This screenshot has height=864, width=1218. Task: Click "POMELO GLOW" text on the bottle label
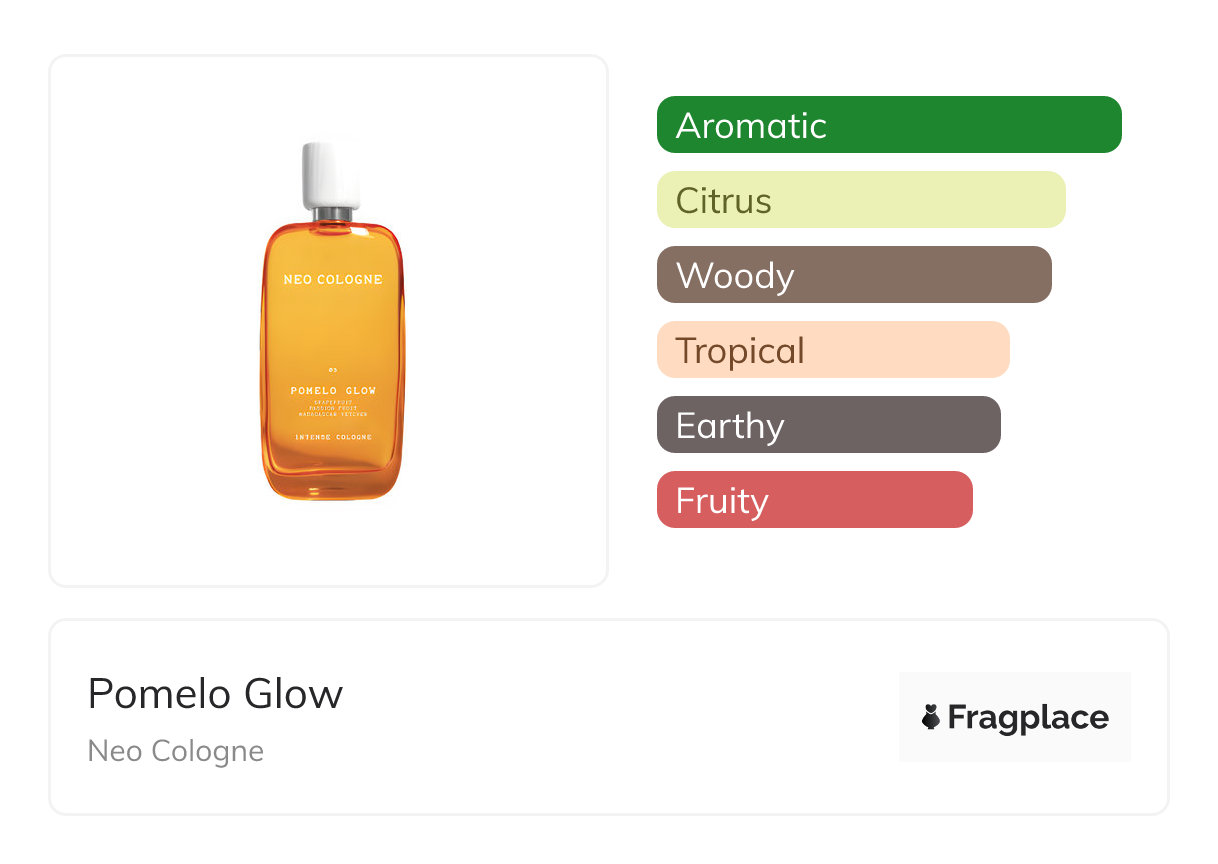[333, 390]
